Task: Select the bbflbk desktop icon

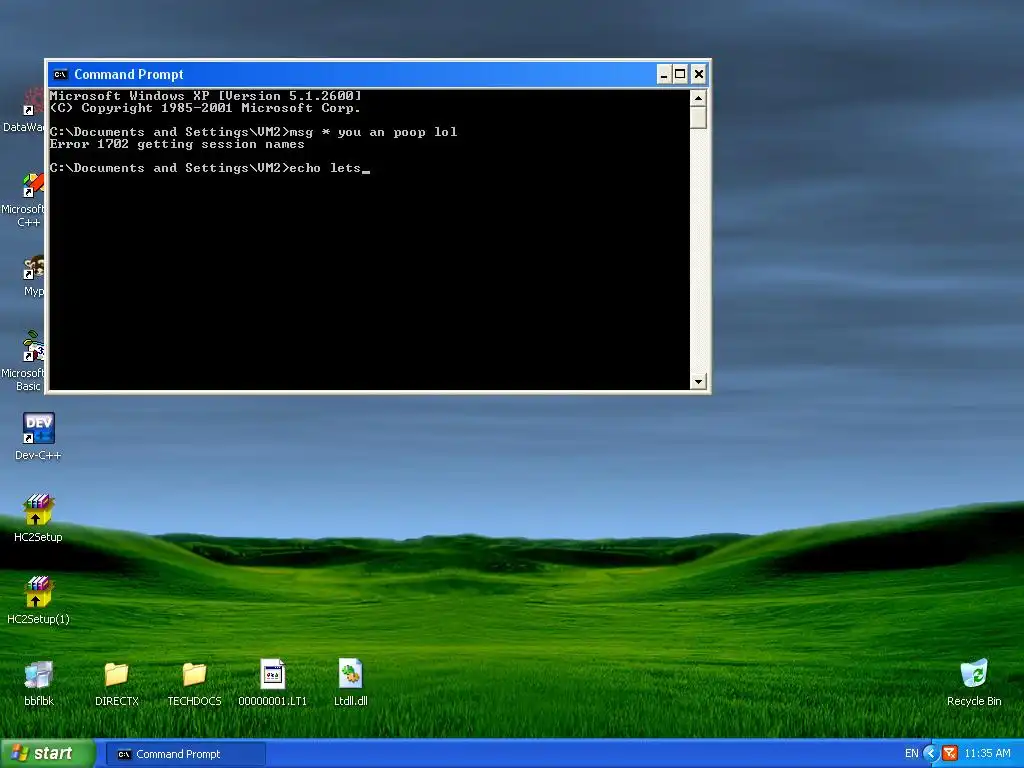Action: point(39,682)
